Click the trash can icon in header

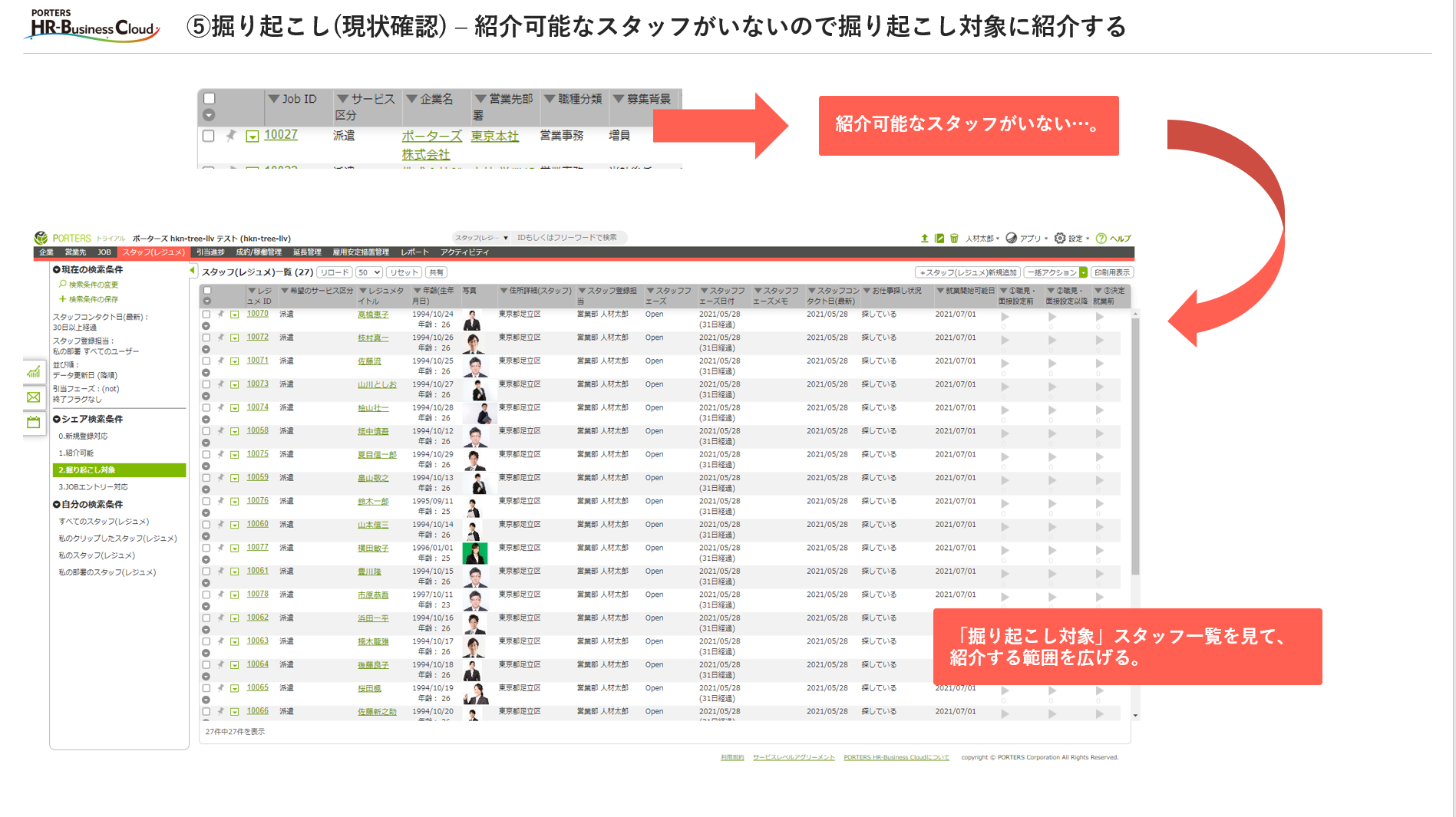pyautogui.click(x=954, y=239)
